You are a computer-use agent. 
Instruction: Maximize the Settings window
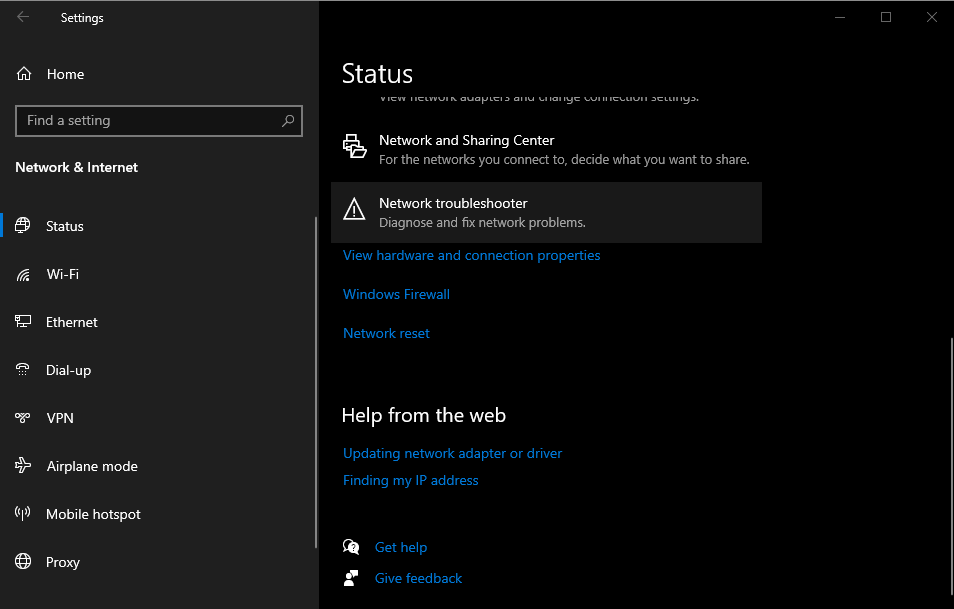pos(886,17)
